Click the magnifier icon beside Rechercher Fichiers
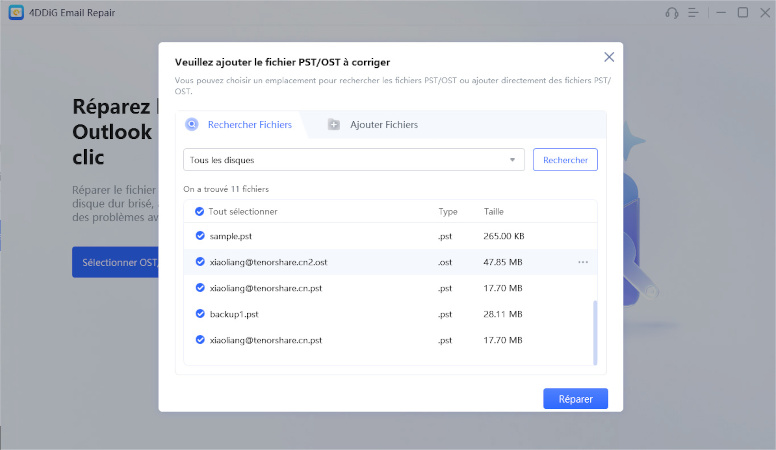 (x=192, y=124)
